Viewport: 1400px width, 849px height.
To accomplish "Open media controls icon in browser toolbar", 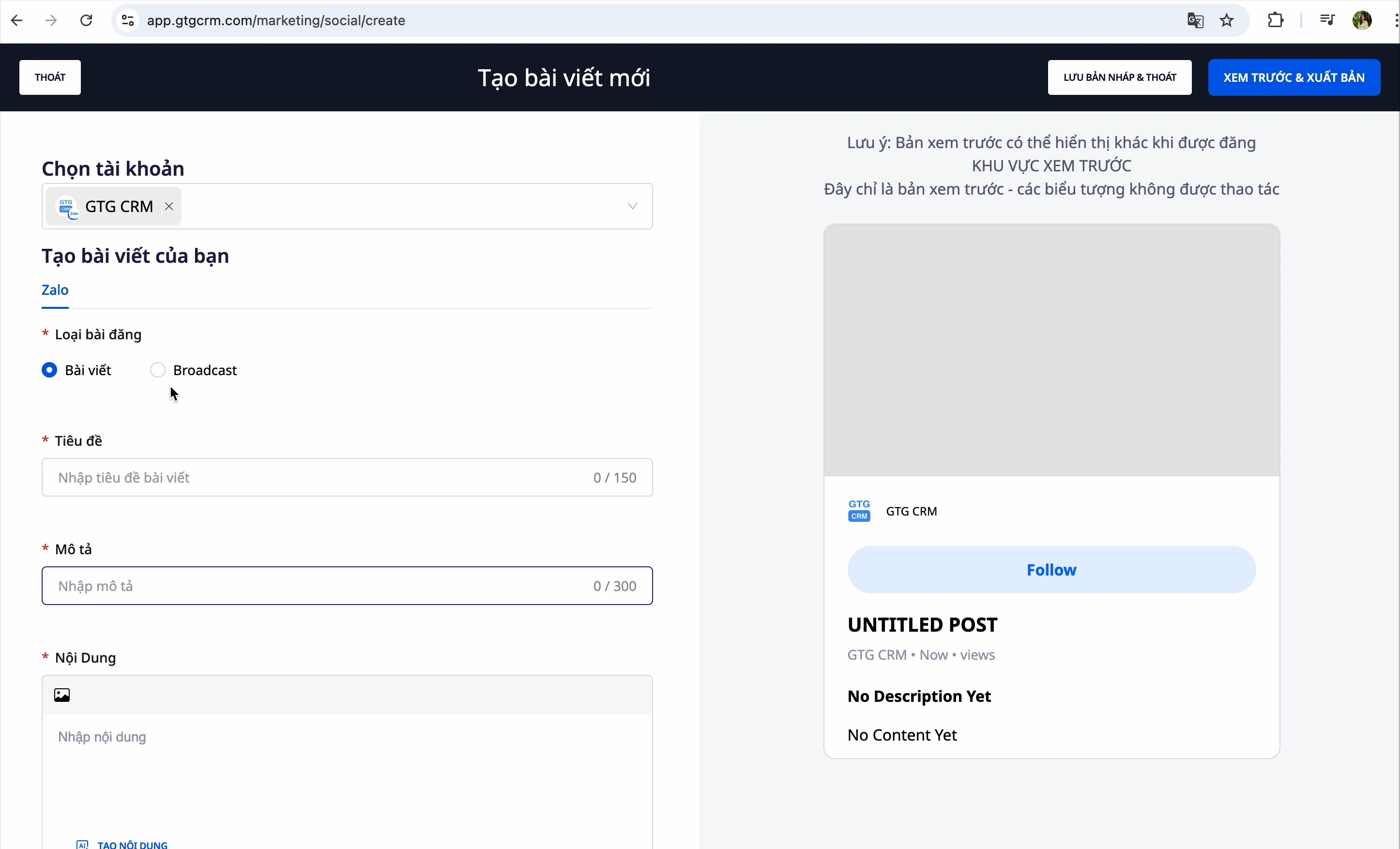I will point(1327,21).
